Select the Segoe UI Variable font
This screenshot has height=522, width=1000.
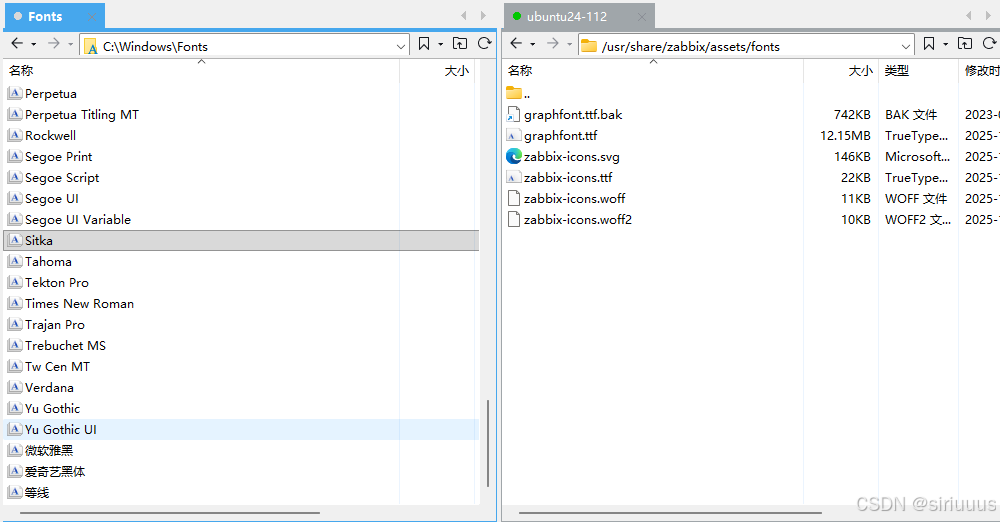click(77, 220)
